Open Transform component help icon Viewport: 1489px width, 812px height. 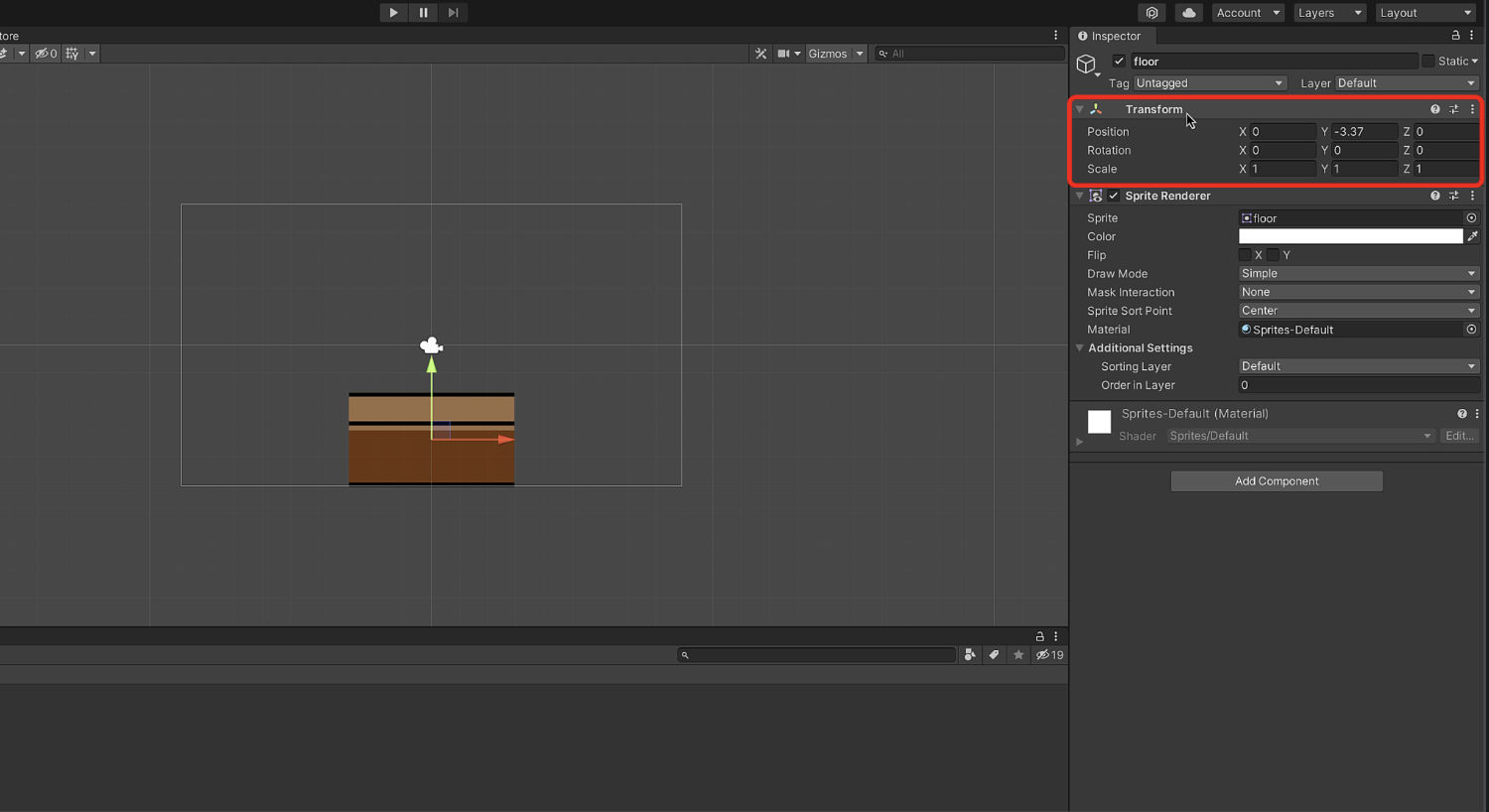pyautogui.click(x=1434, y=109)
